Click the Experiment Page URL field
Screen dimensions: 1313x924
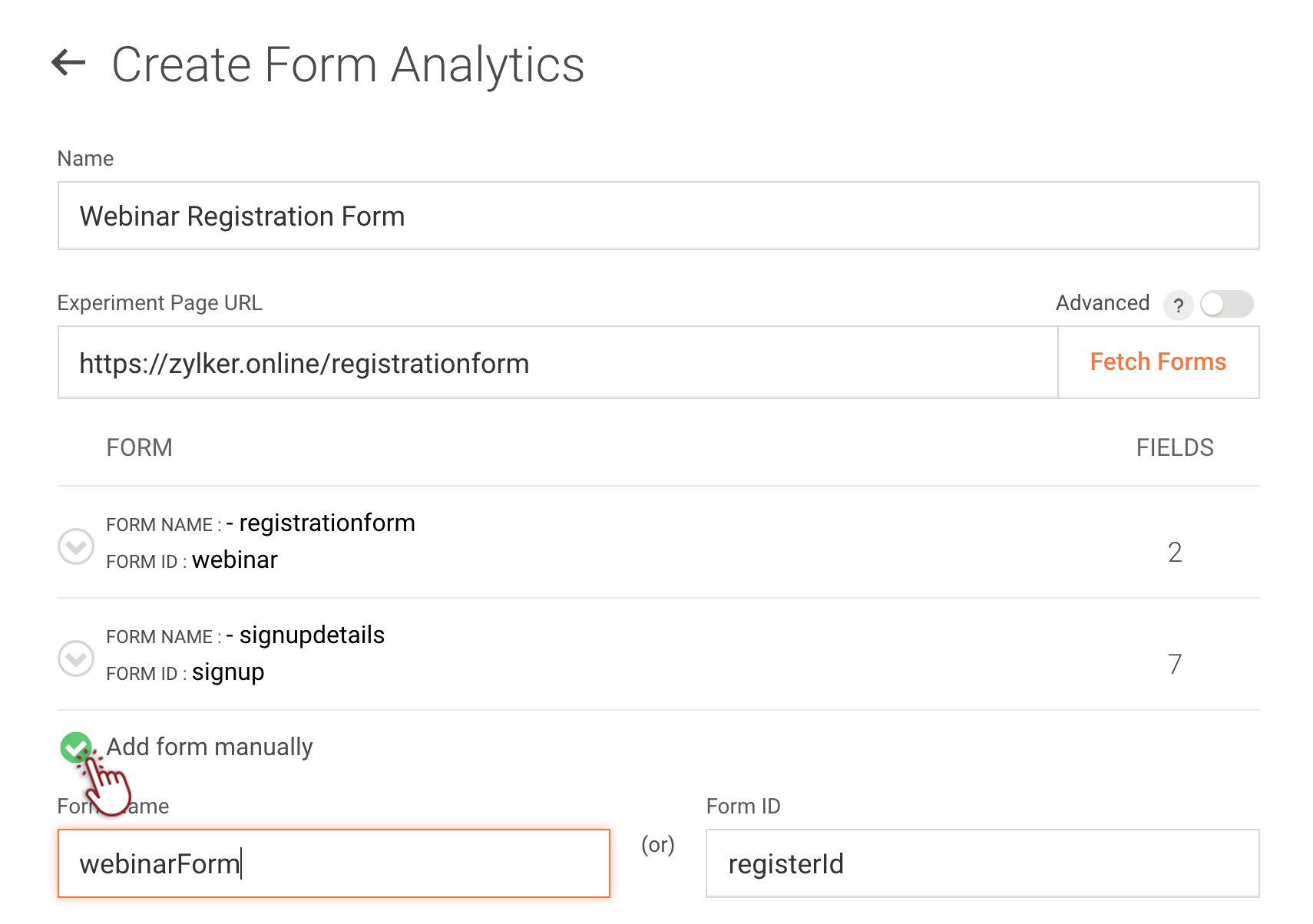557,363
